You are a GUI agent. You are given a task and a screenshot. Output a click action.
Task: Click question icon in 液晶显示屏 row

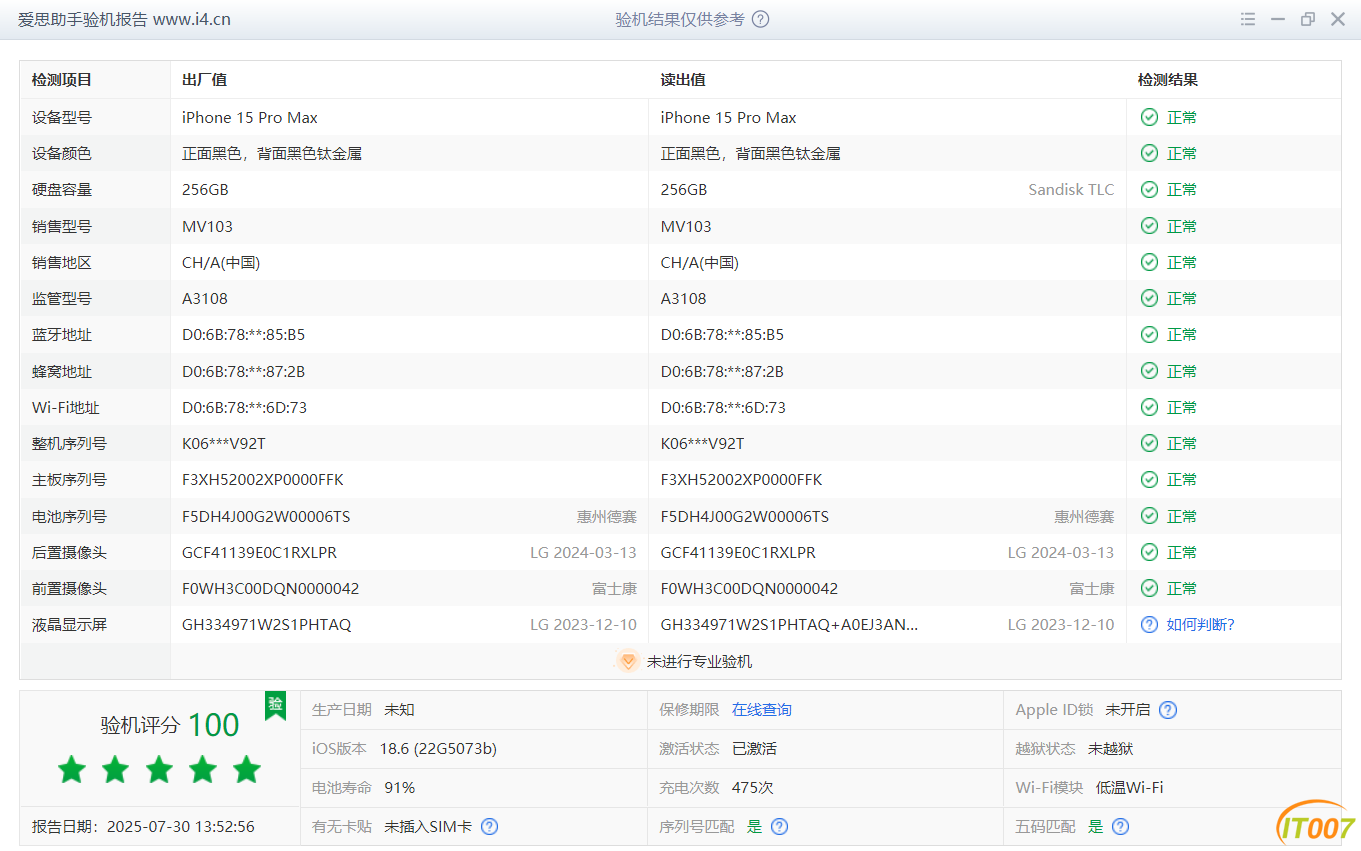point(1150,625)
